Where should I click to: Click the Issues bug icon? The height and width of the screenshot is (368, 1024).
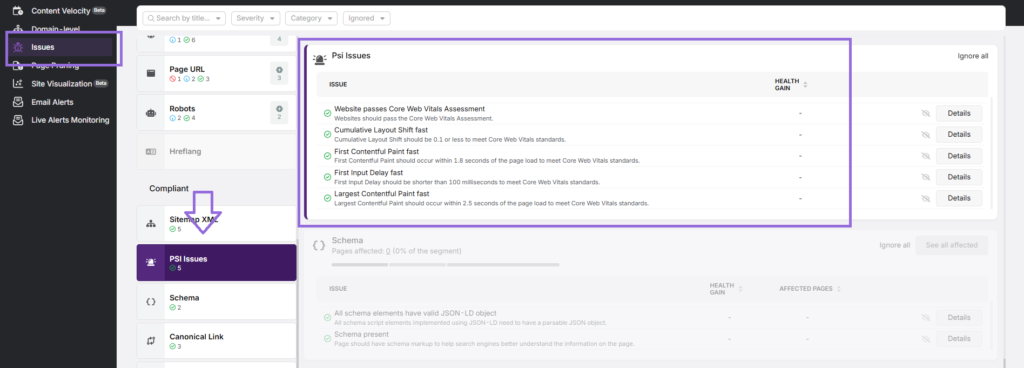click(x=18, y=47)
